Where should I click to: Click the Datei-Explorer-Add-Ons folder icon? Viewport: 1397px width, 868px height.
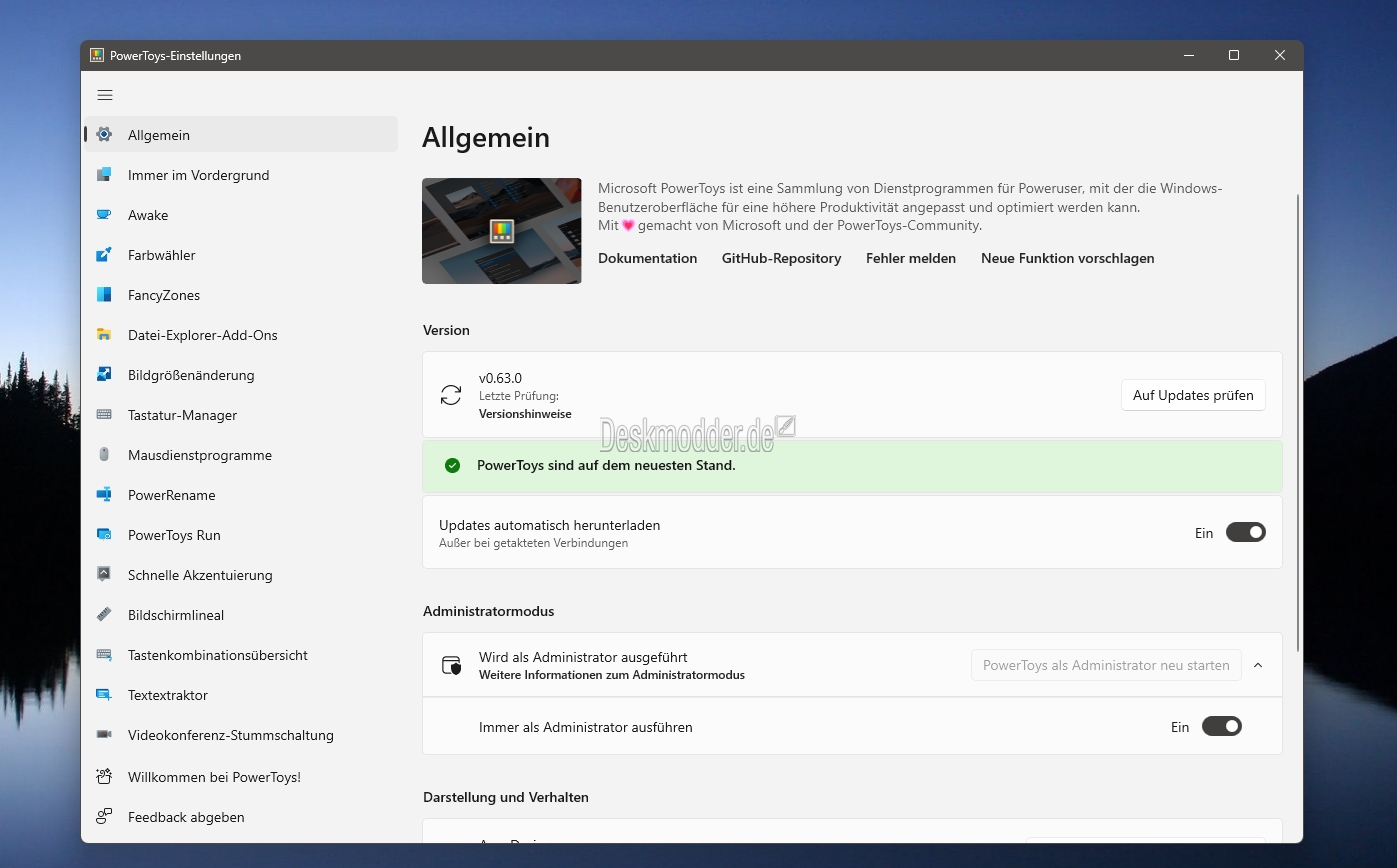104,335
